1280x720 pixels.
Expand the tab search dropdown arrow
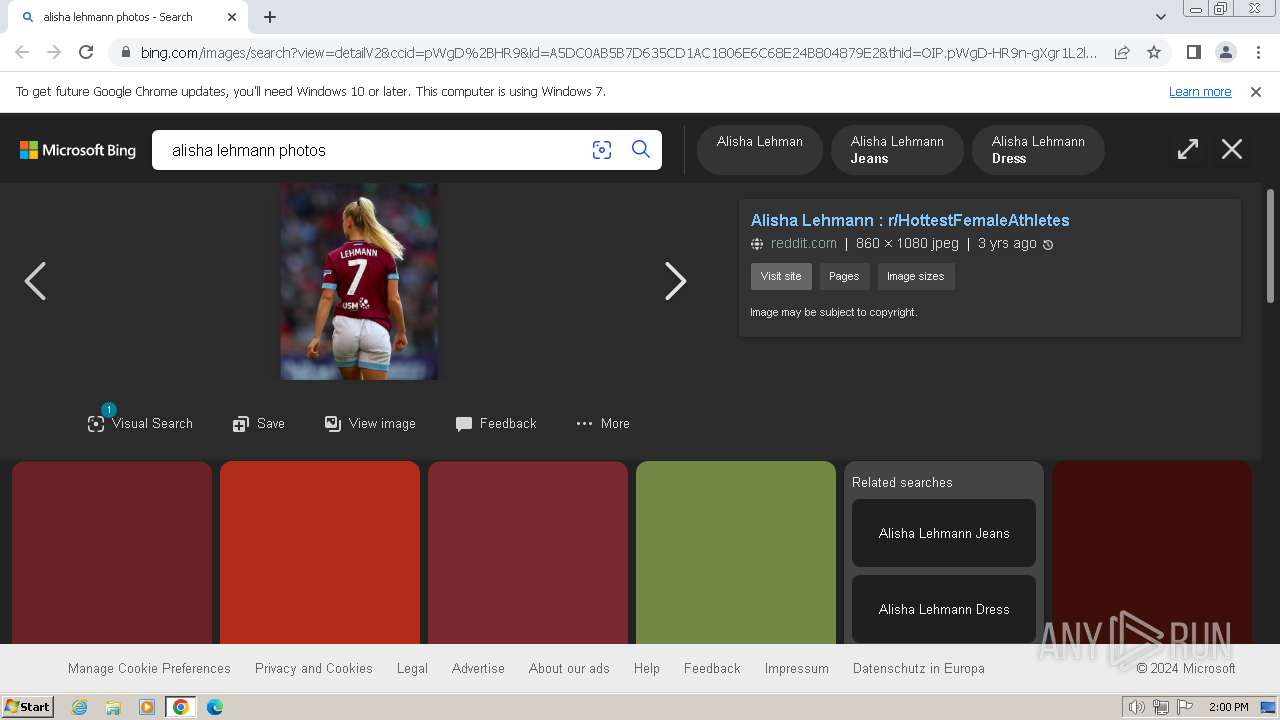(x=1160, y=17)
